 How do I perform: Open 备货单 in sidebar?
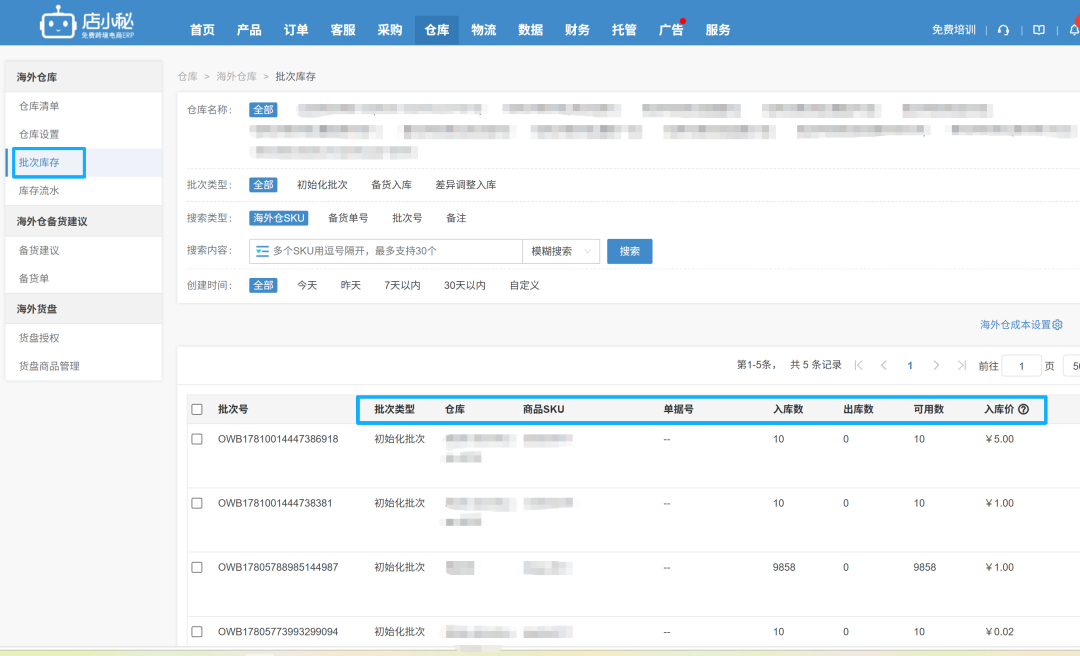coord(34,278)
